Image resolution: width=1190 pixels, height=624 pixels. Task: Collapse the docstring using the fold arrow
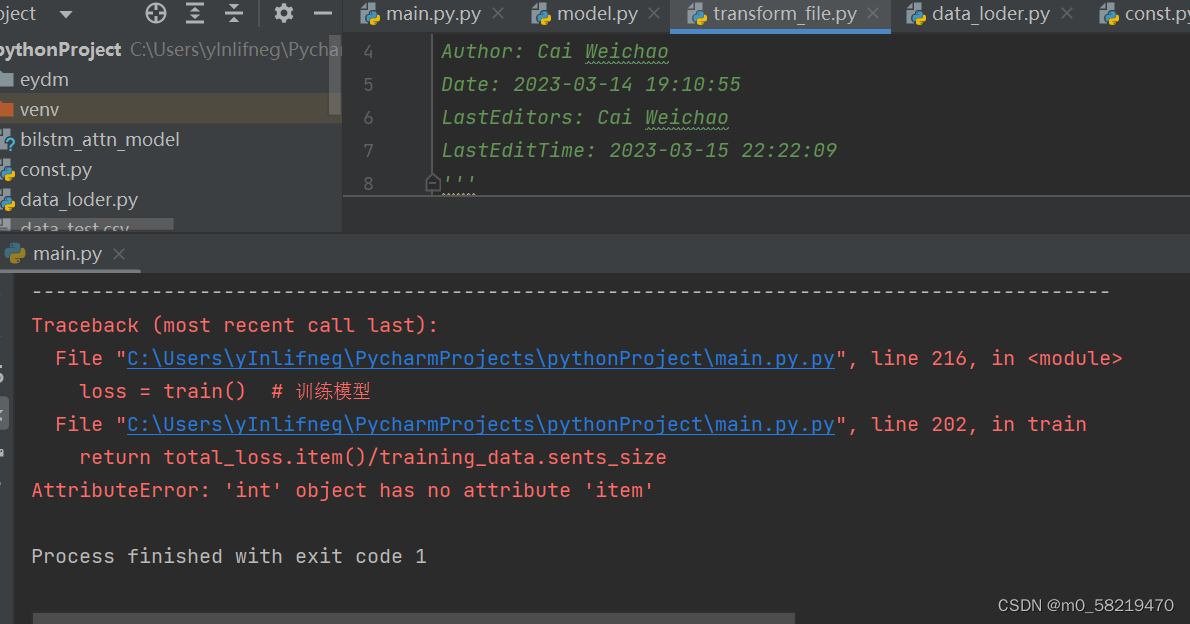[x=432, y=182]
